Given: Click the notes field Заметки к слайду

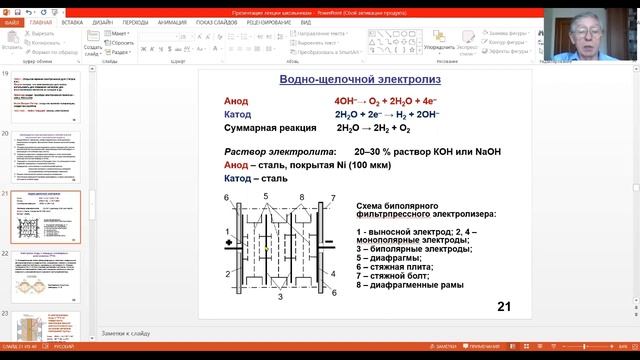Looking at the screenshot, I should [126, 333].
